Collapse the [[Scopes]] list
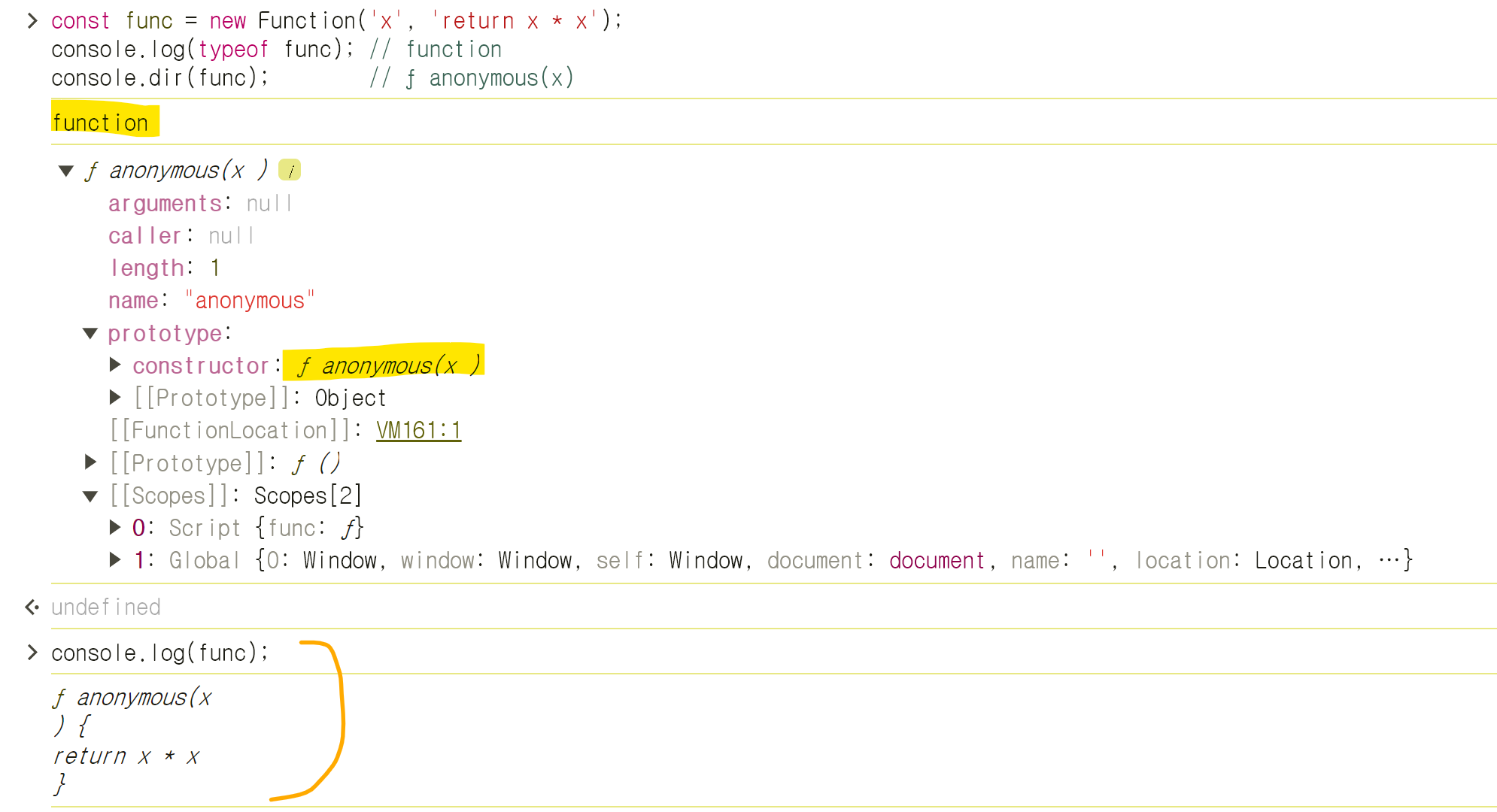 tap(90, 496)
